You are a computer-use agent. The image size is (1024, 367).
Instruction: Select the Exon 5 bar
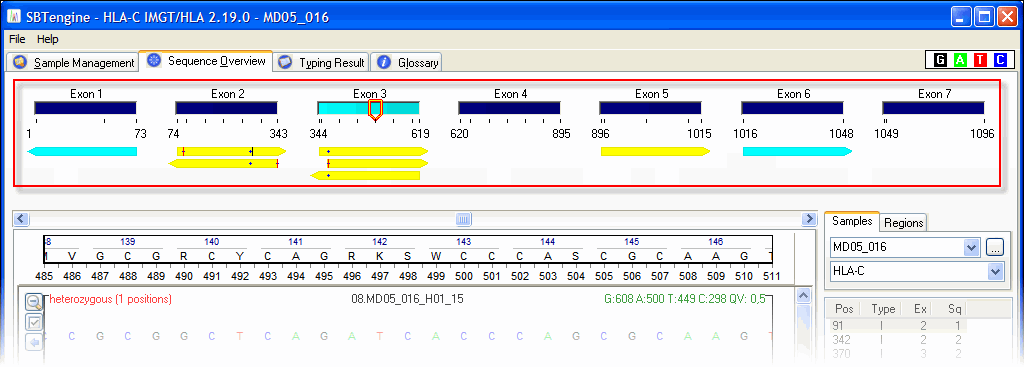pyautogui.click(x=650, y=108)
